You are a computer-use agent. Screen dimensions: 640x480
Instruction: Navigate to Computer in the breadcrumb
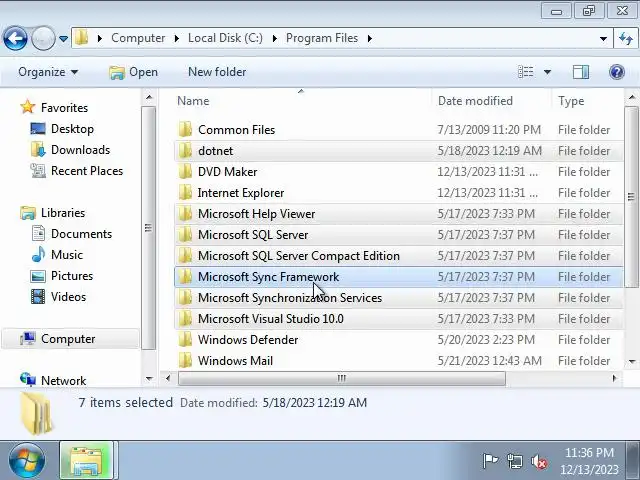pyautogui.click(x=138, y=38)
